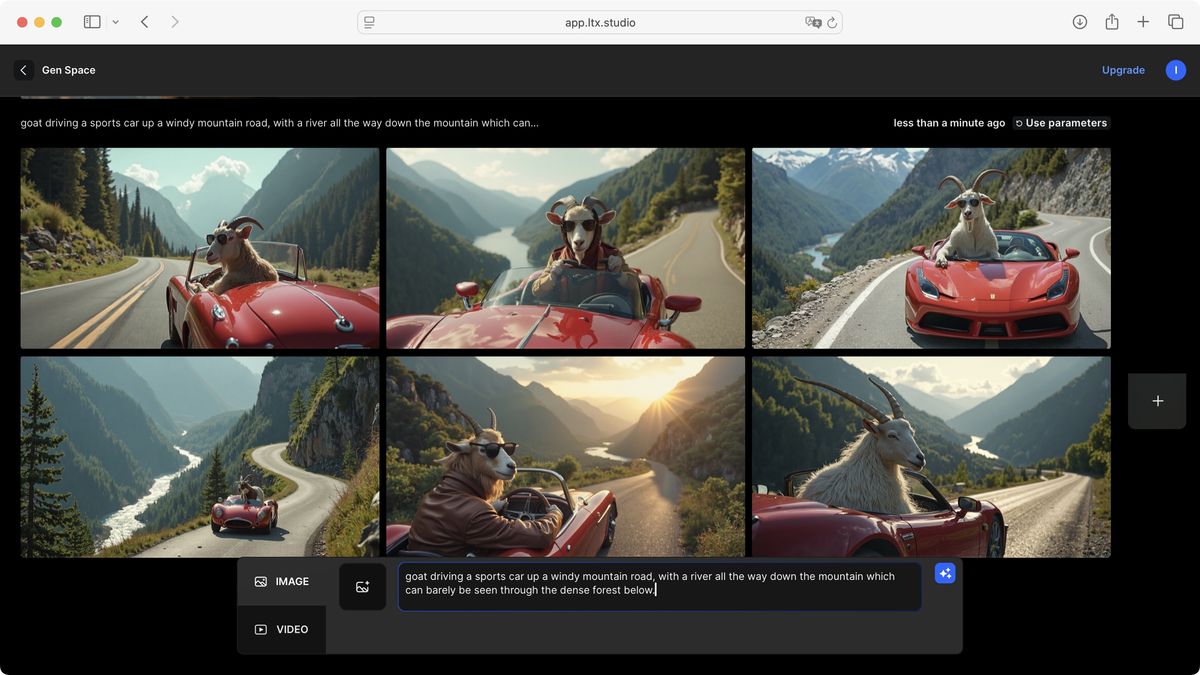Click the Safari share icon
This screenshot has width=1200, height=675.
[x=1112, y=22]
